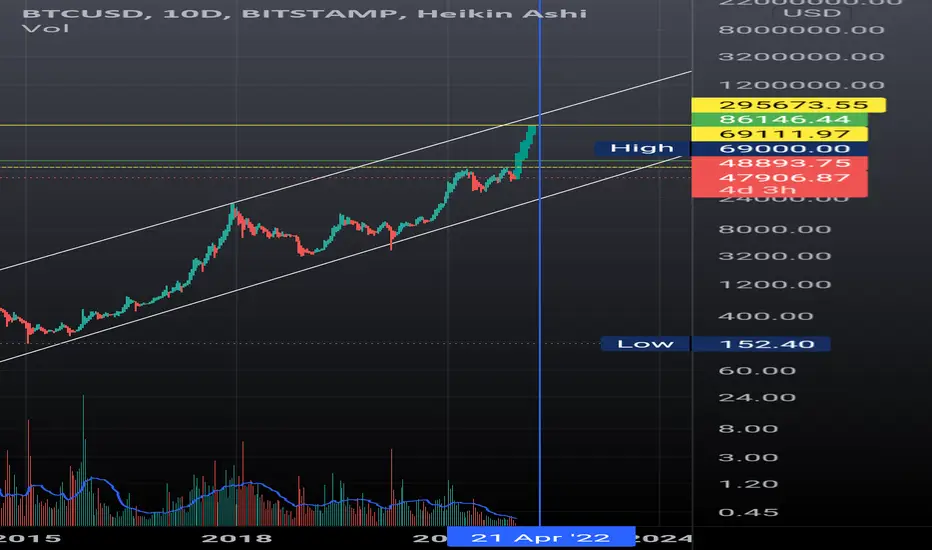932x550 pixels.
Task: Click the 3200000.00 price axis label
Action: coord(801,56)
